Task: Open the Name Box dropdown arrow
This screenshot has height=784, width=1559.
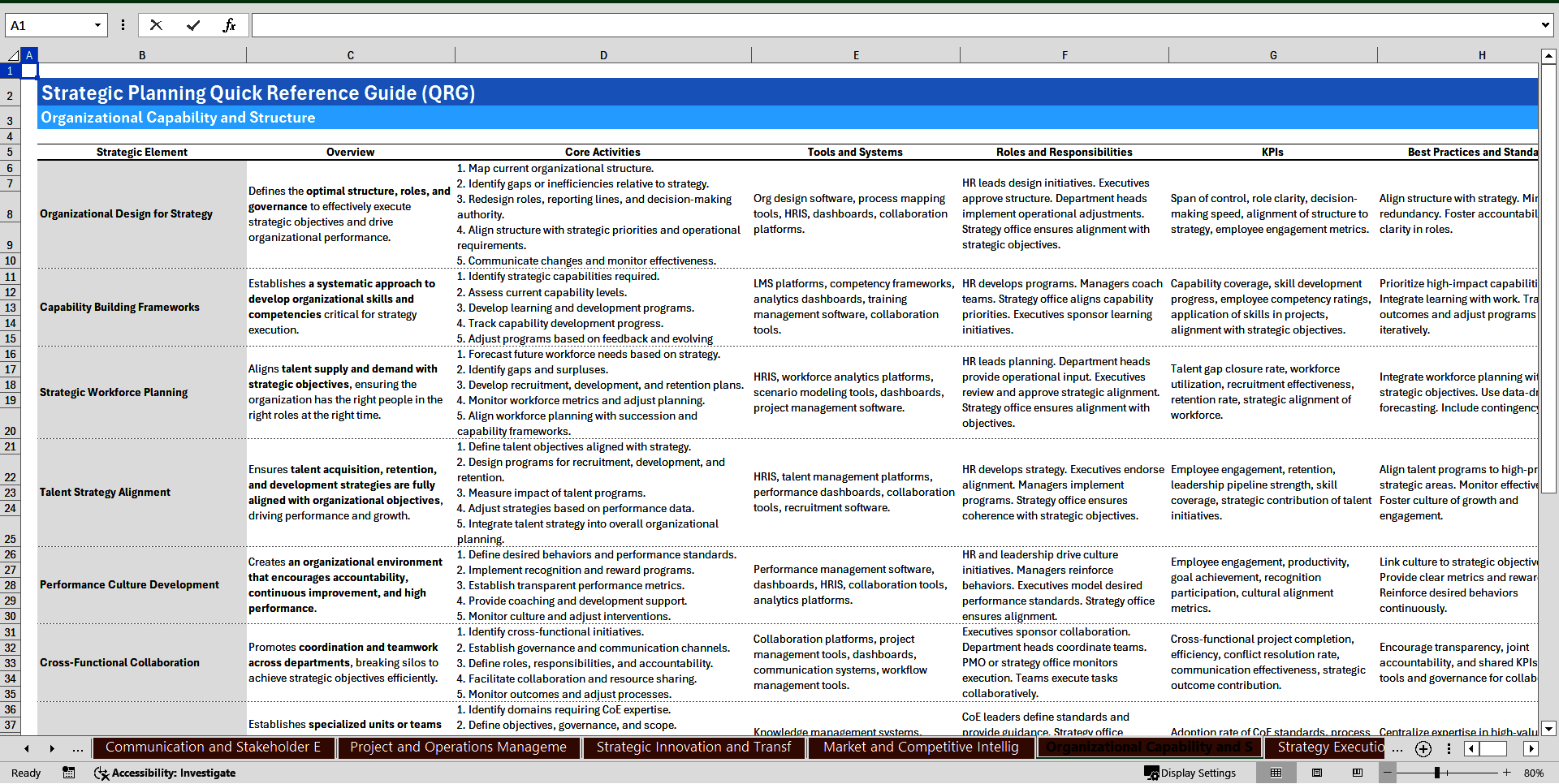Action: (98, 25)
